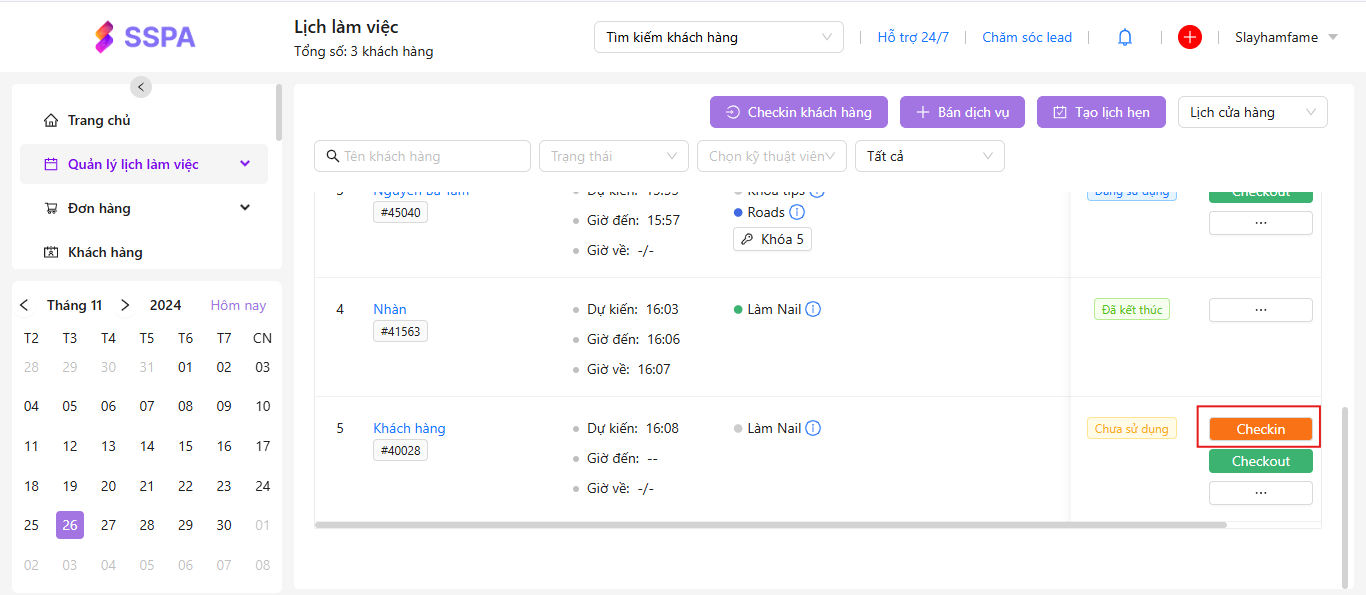Click the magnifier icon in customer name field
The image size is (1366, 595).
(x=331, y=156)
